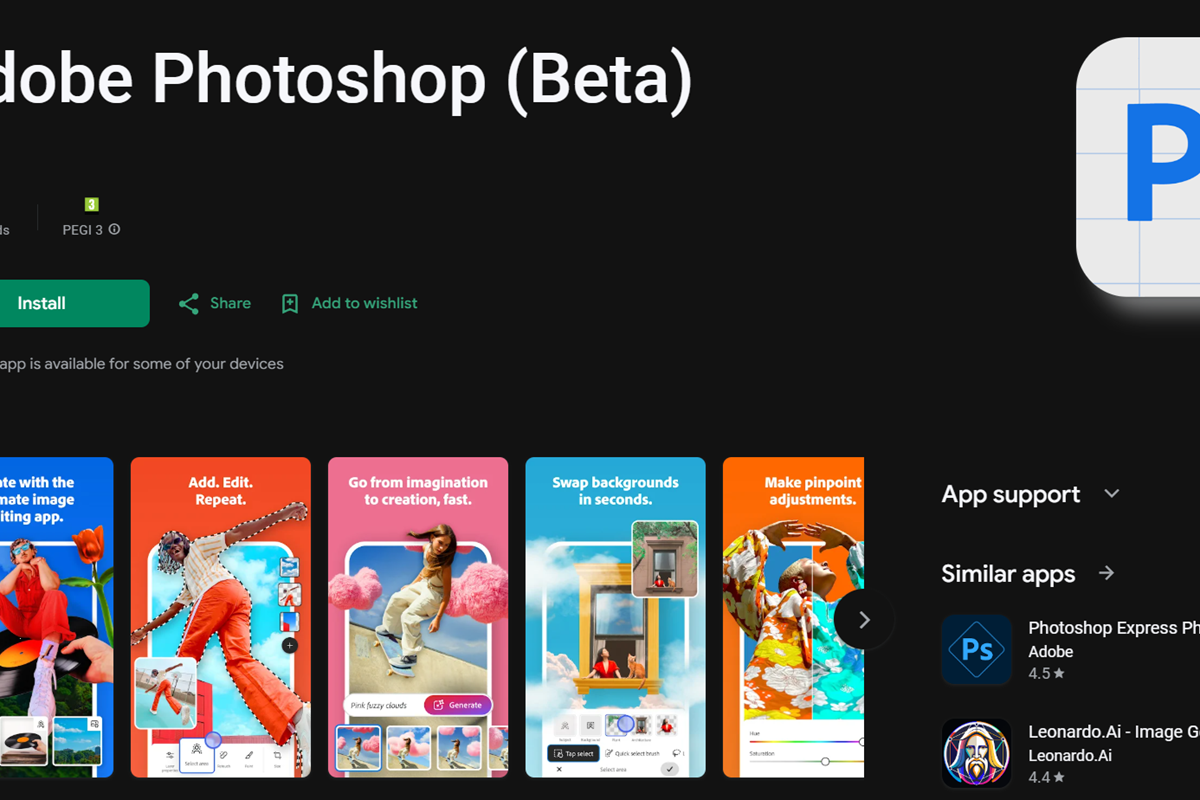
Task: Open the "Swap backgrounds in seconds" screenshot
Action: coord(616,617)
